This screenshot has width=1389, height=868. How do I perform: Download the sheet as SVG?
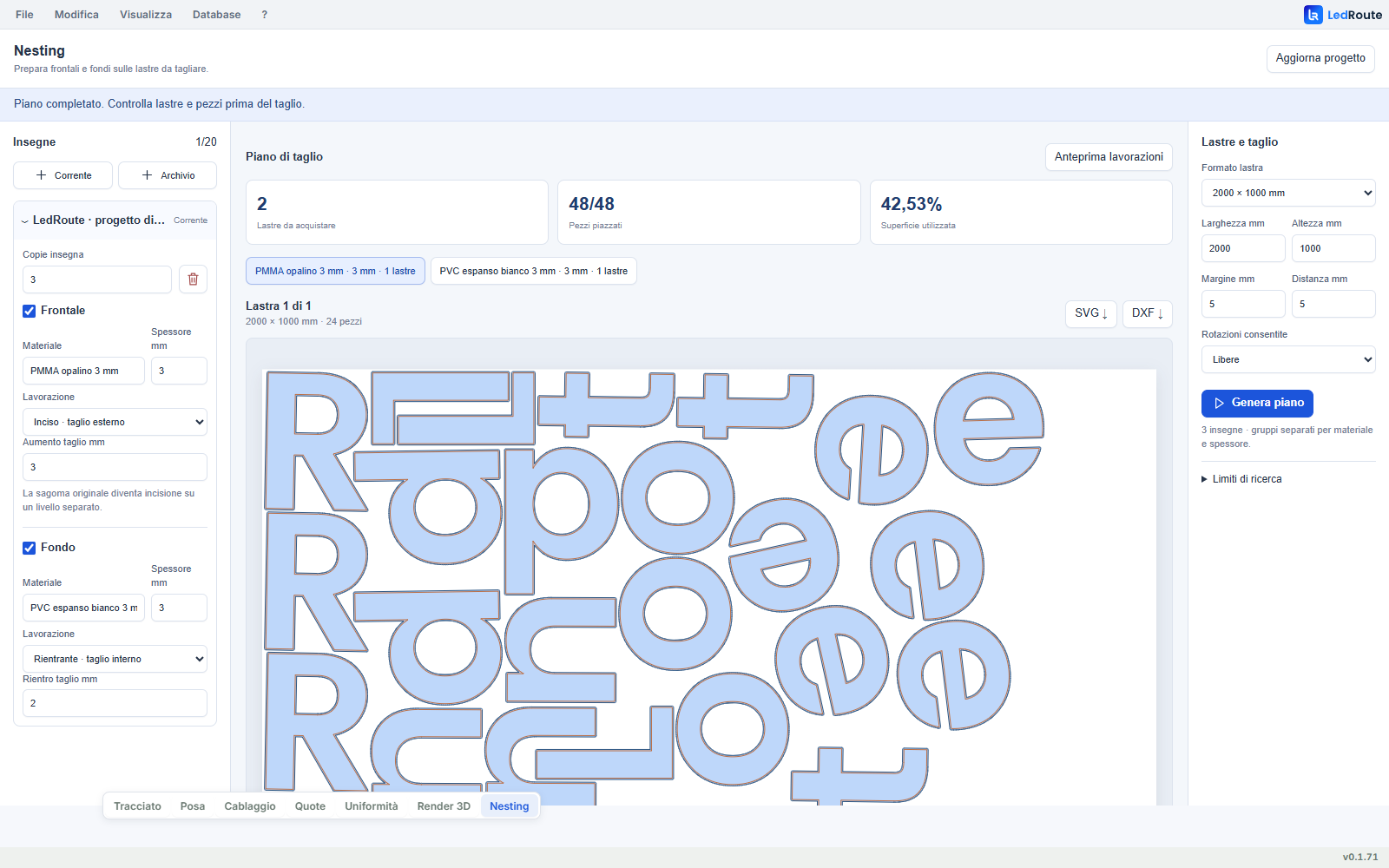pyautogui.click(x=1090, y=313)
